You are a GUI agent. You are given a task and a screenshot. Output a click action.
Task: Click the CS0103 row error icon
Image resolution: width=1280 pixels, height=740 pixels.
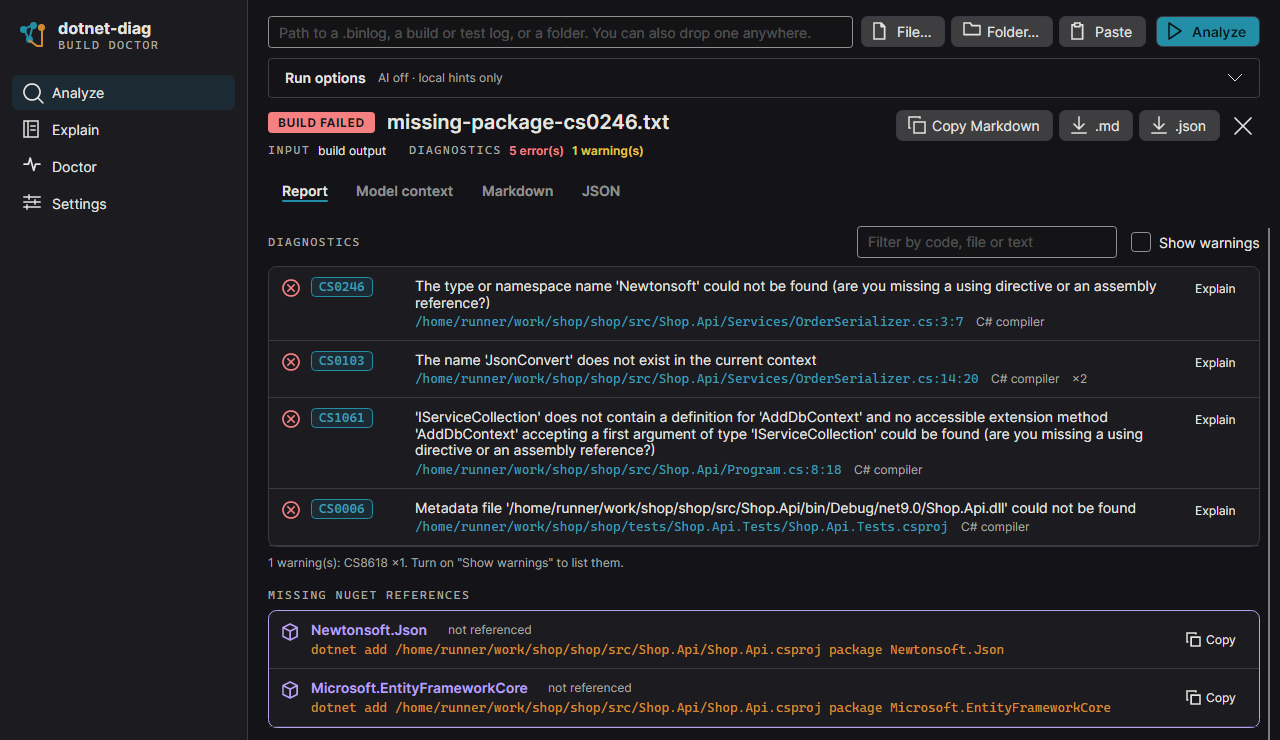click(x=291, y=362)
